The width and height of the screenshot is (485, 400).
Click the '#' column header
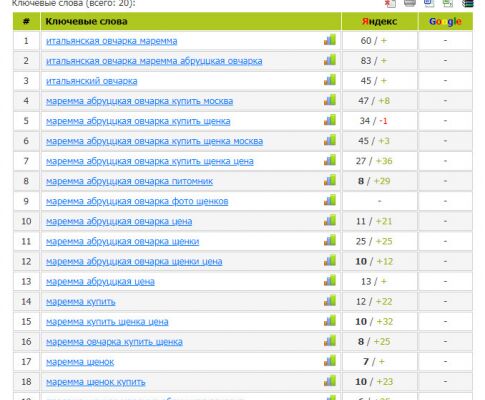tap(26, 21)
